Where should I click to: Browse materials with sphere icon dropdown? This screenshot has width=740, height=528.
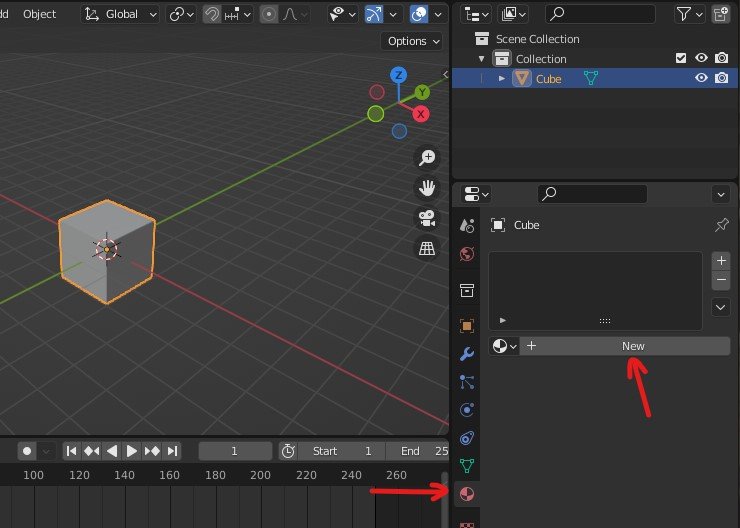point(504,346)
